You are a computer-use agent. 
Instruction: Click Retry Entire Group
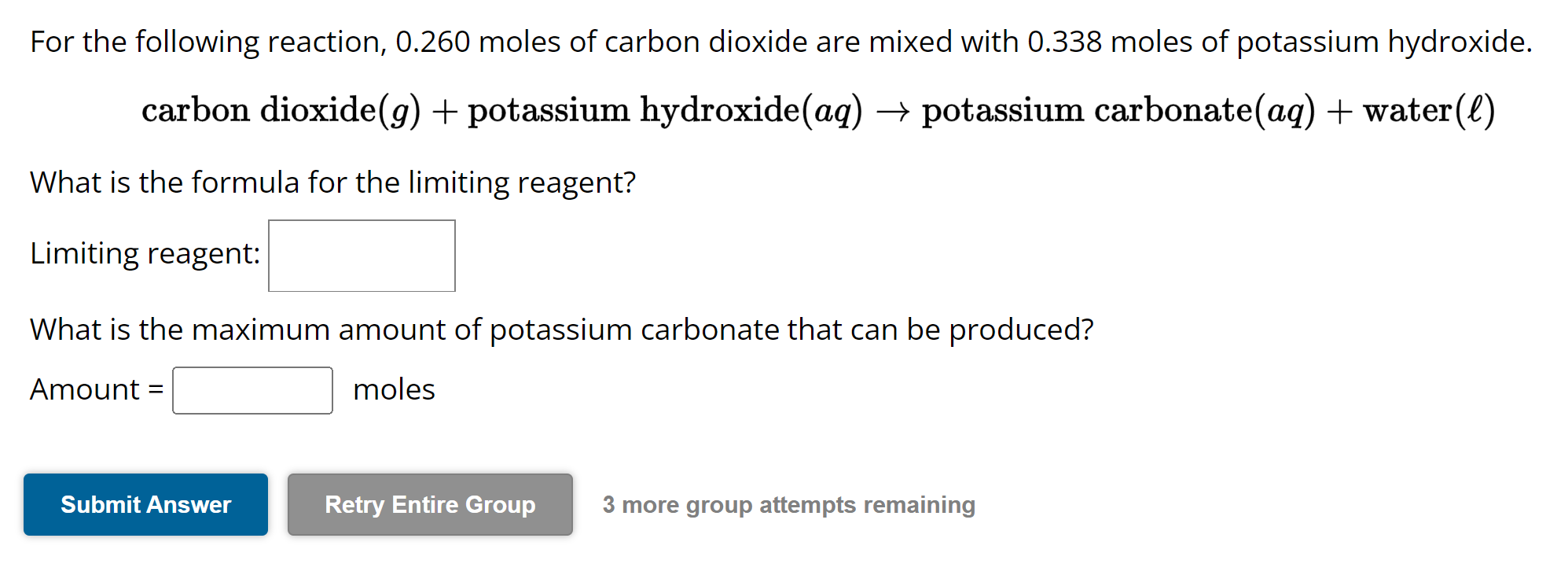[x=429, y=504]
